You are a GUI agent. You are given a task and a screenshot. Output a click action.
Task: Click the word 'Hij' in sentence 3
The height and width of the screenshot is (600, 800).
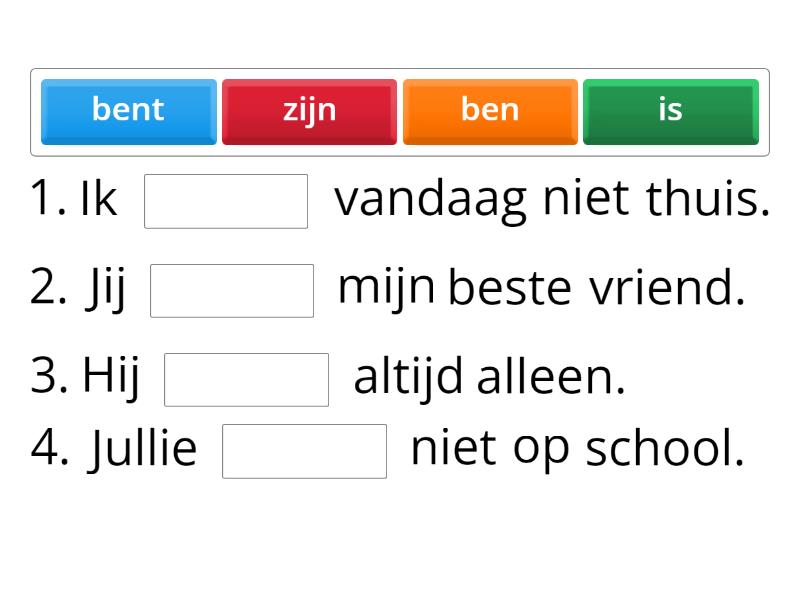[x=112, y=377]
